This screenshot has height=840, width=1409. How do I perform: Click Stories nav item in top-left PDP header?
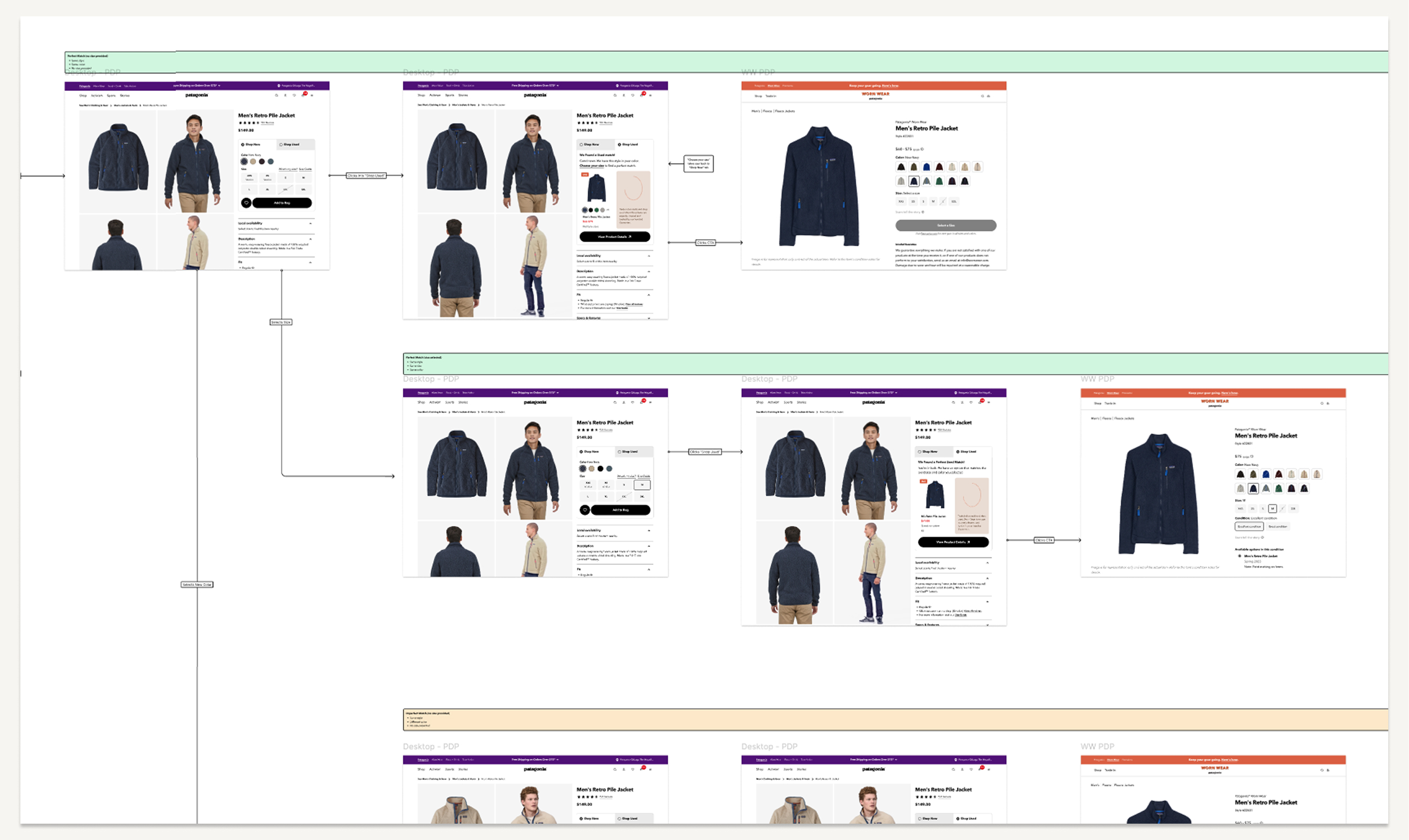click(x=125, y=96)
